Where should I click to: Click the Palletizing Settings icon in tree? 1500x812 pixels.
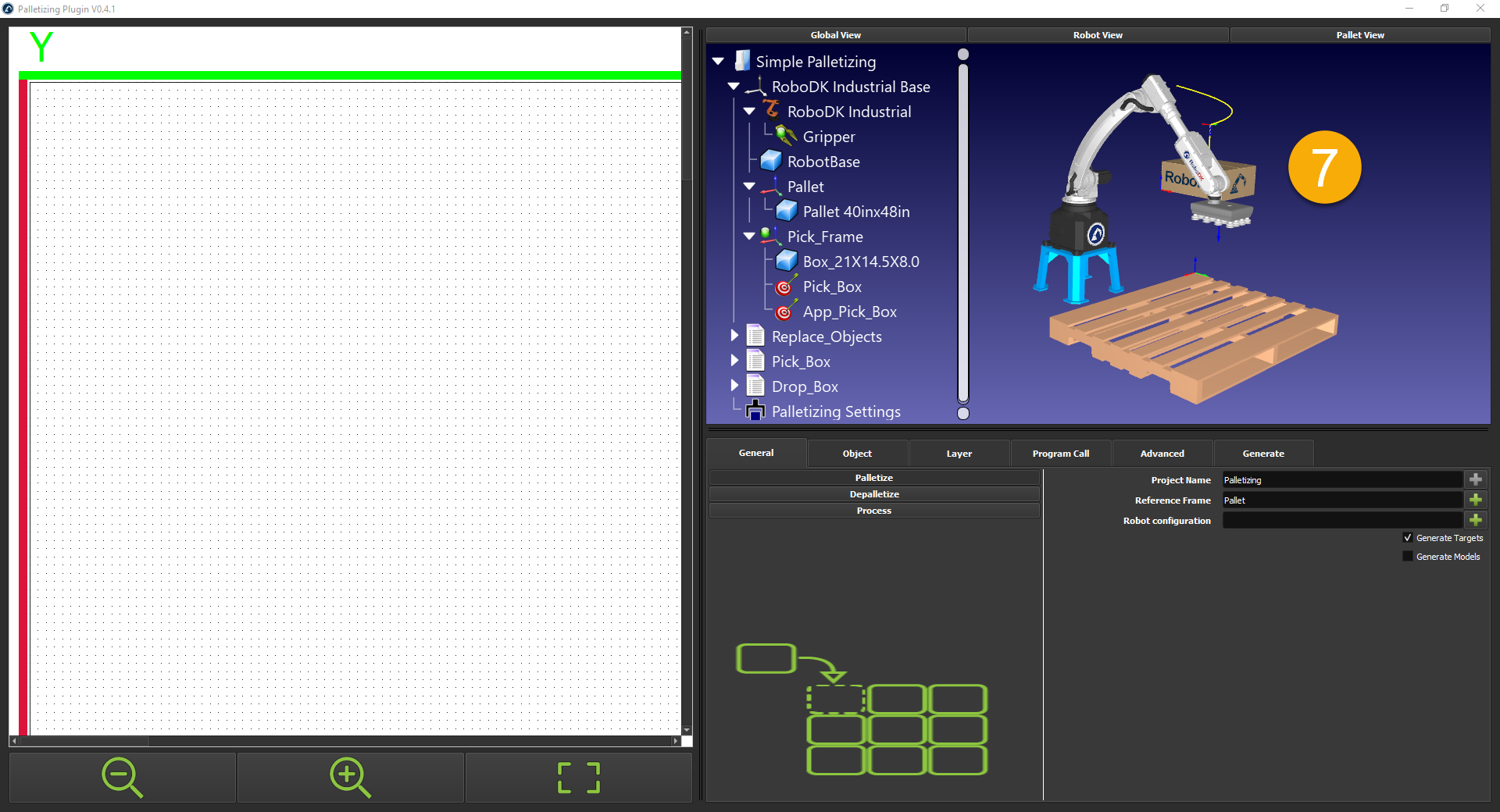[755, 411]
